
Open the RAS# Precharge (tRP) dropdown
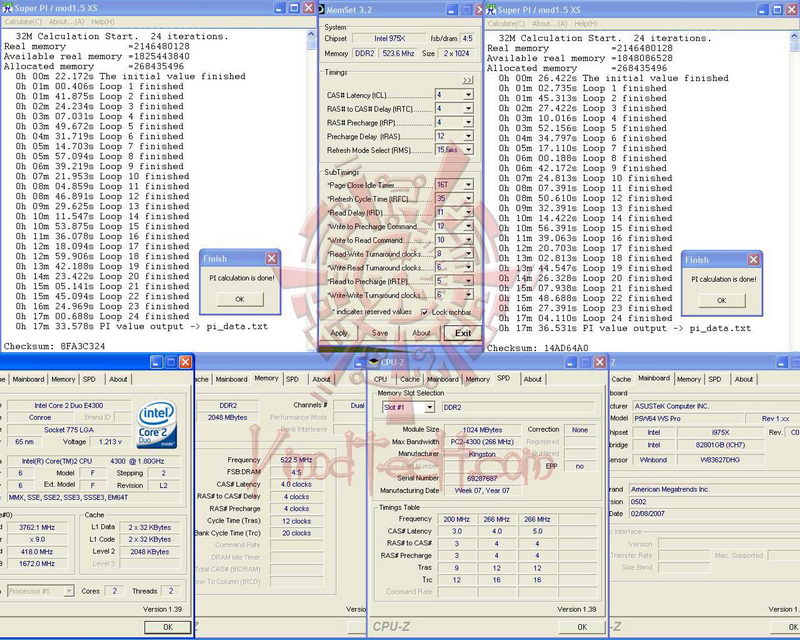pos(468,122)
